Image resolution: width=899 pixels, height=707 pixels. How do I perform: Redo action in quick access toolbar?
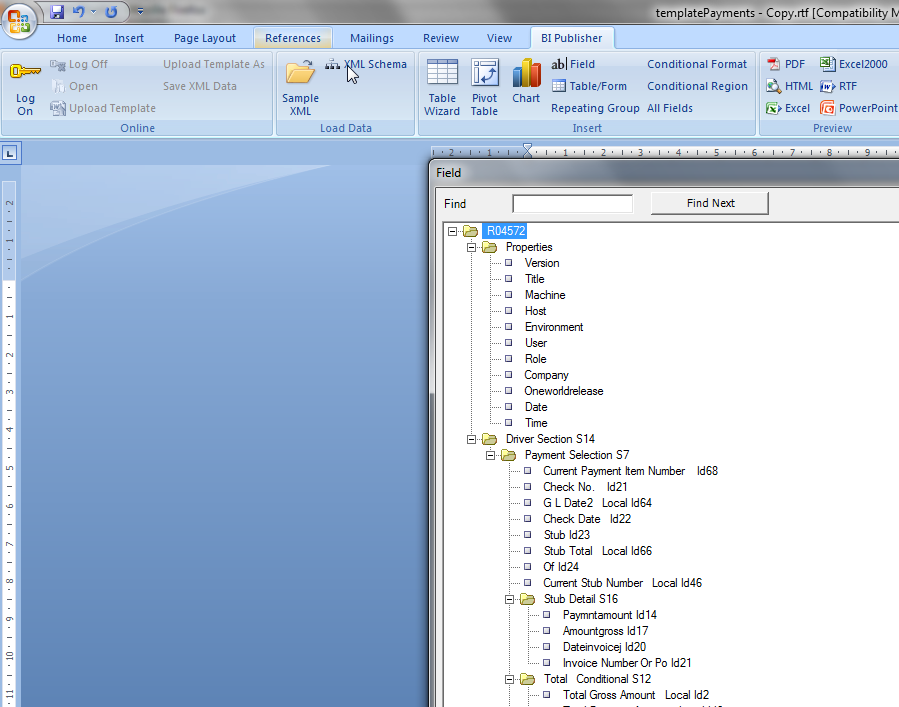coord(111,11)
